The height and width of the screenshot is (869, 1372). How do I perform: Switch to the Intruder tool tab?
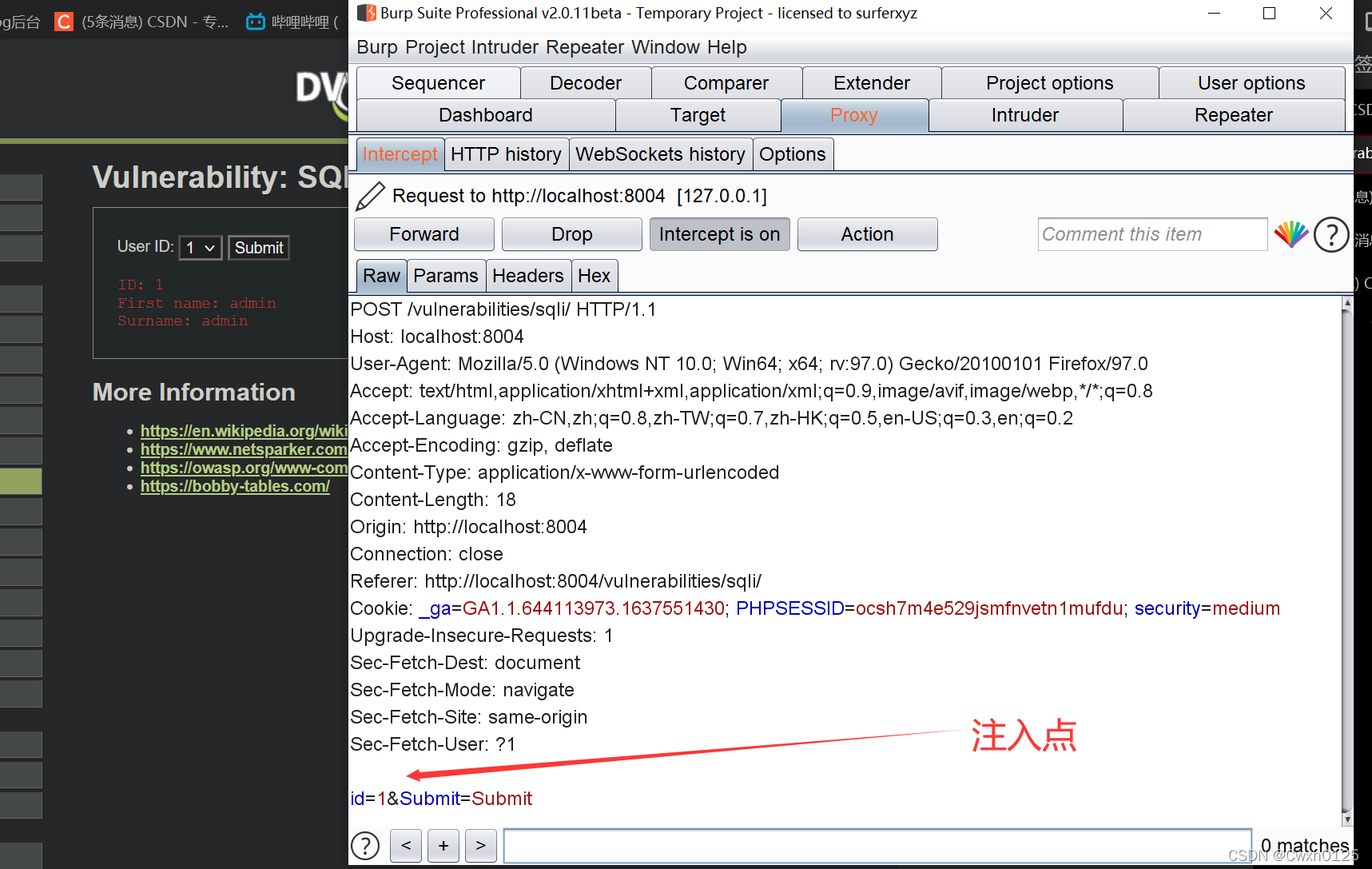coord(1025,115)
